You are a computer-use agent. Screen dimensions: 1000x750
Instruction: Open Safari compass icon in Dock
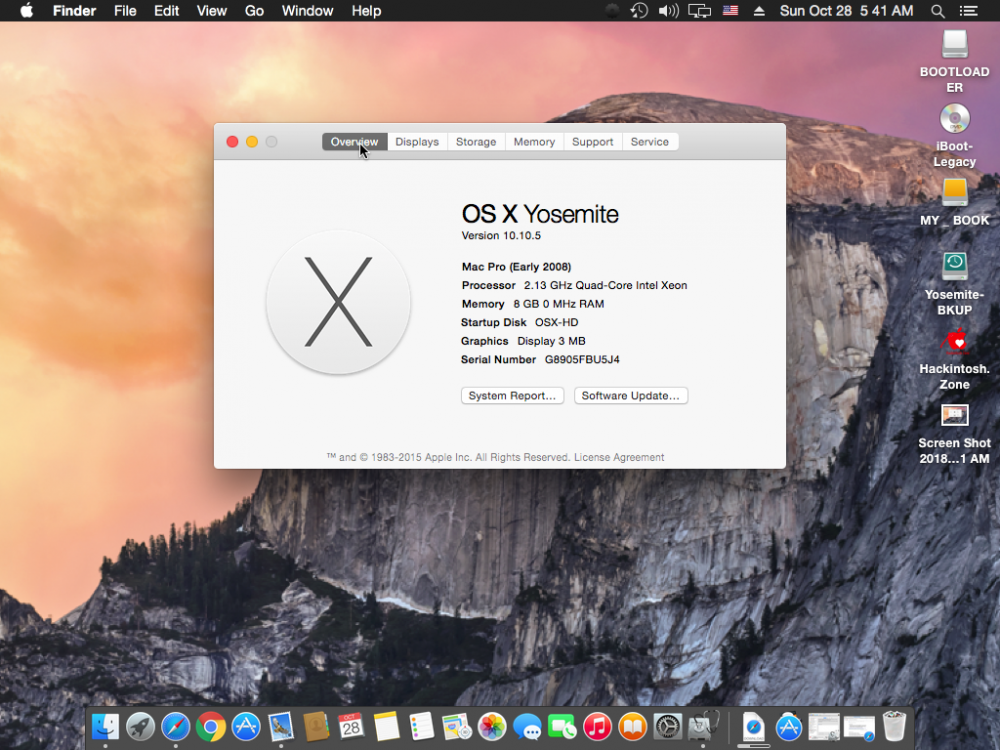[x=175, y=726]
